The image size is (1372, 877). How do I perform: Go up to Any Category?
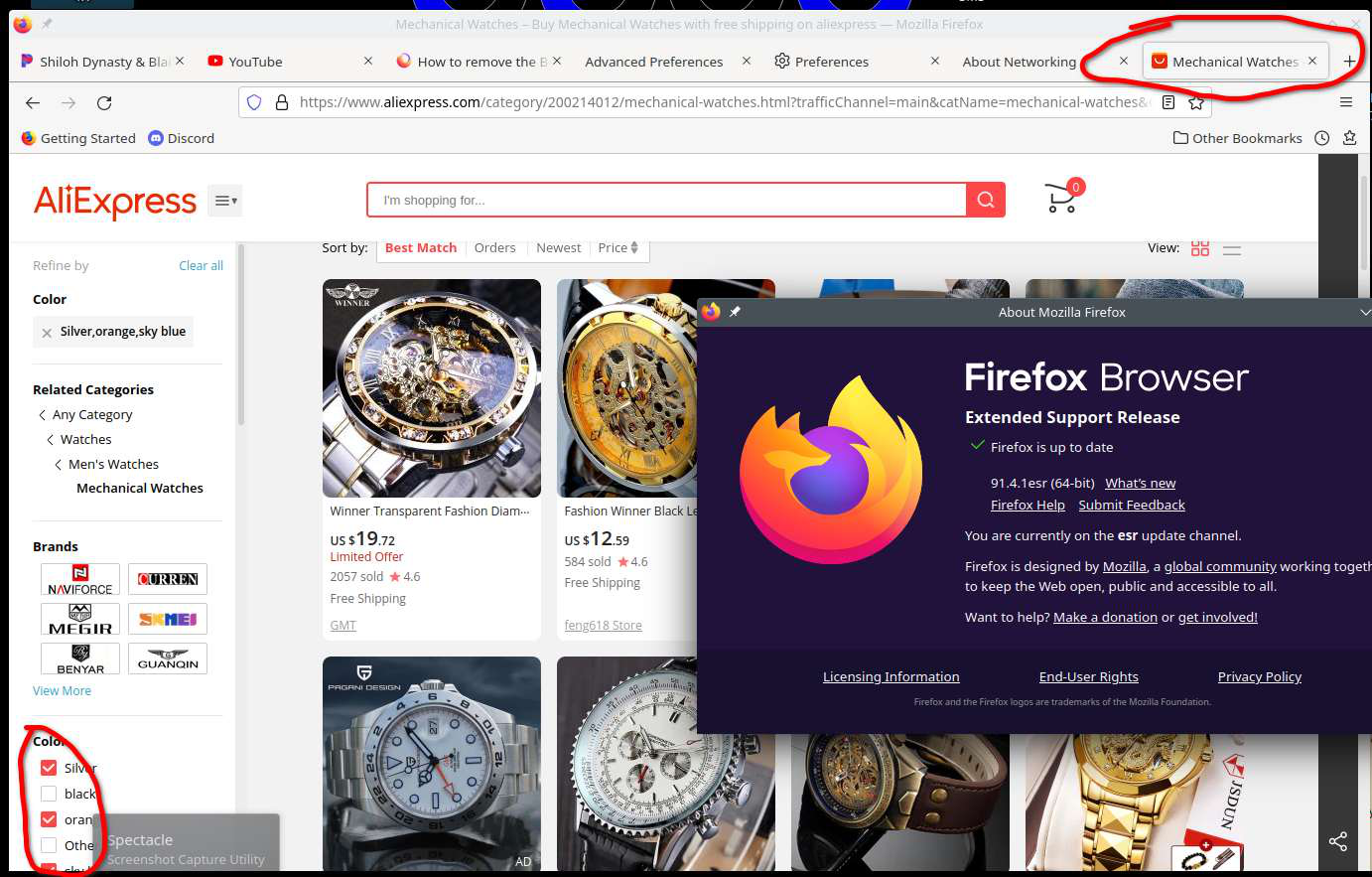click(x=92, y=414)
